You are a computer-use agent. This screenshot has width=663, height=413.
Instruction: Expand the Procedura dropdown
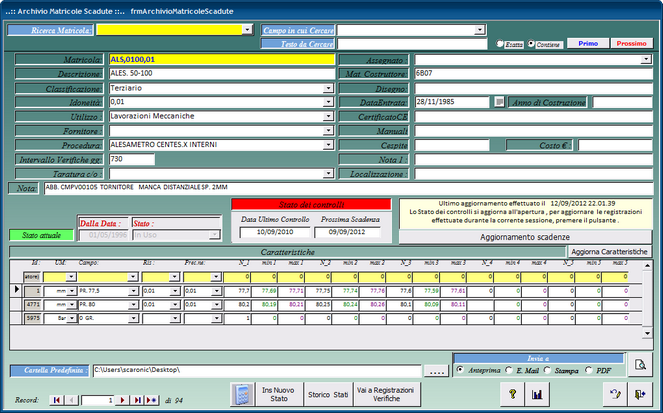point(328,145)
